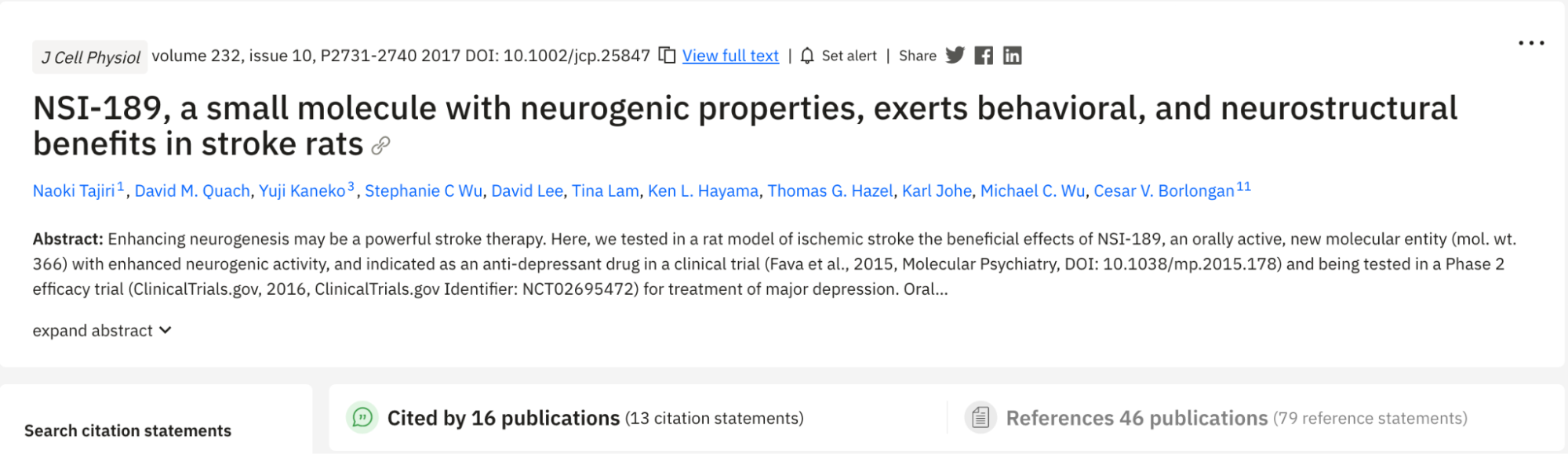Click the J Cell Physiol journal tag

(x=90, y=57)
